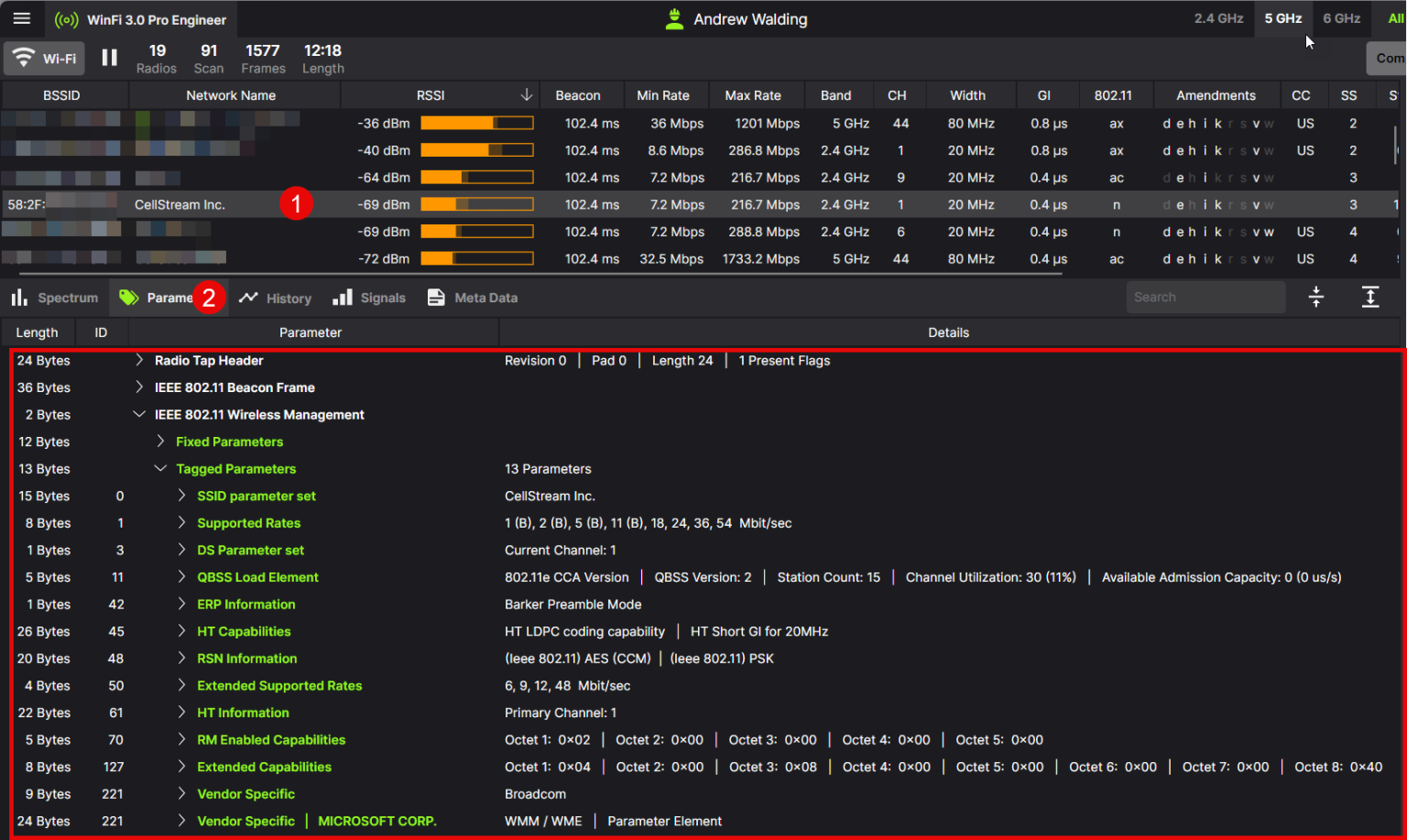The height and width of the screenshot is (840, 1407).
Task: Expand the HT Capabilities parameter
Action: 181,631
